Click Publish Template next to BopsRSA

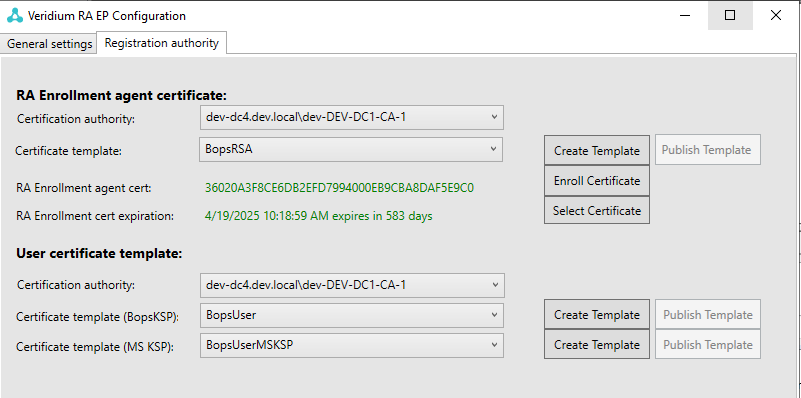click(707, 150)
